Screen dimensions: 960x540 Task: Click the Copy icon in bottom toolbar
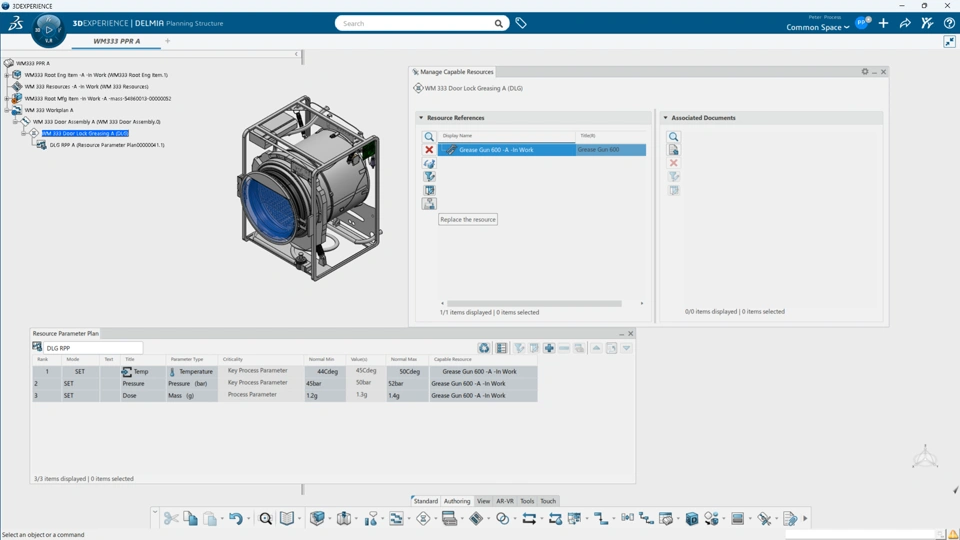coord(190,519)
